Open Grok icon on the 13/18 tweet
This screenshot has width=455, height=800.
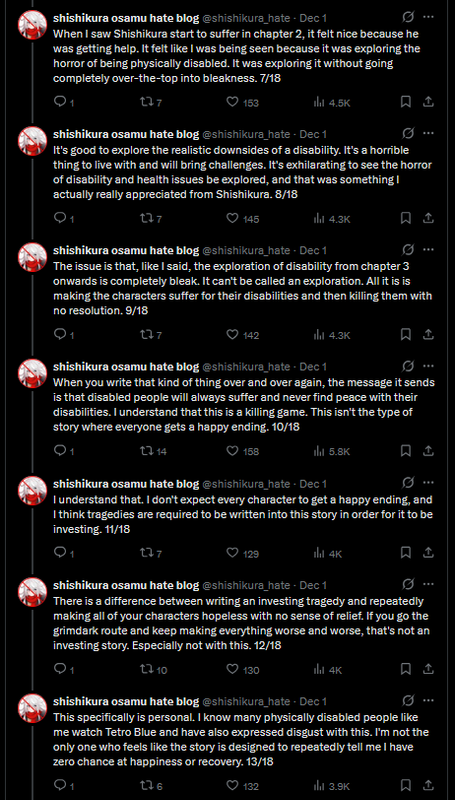point(408,702)
